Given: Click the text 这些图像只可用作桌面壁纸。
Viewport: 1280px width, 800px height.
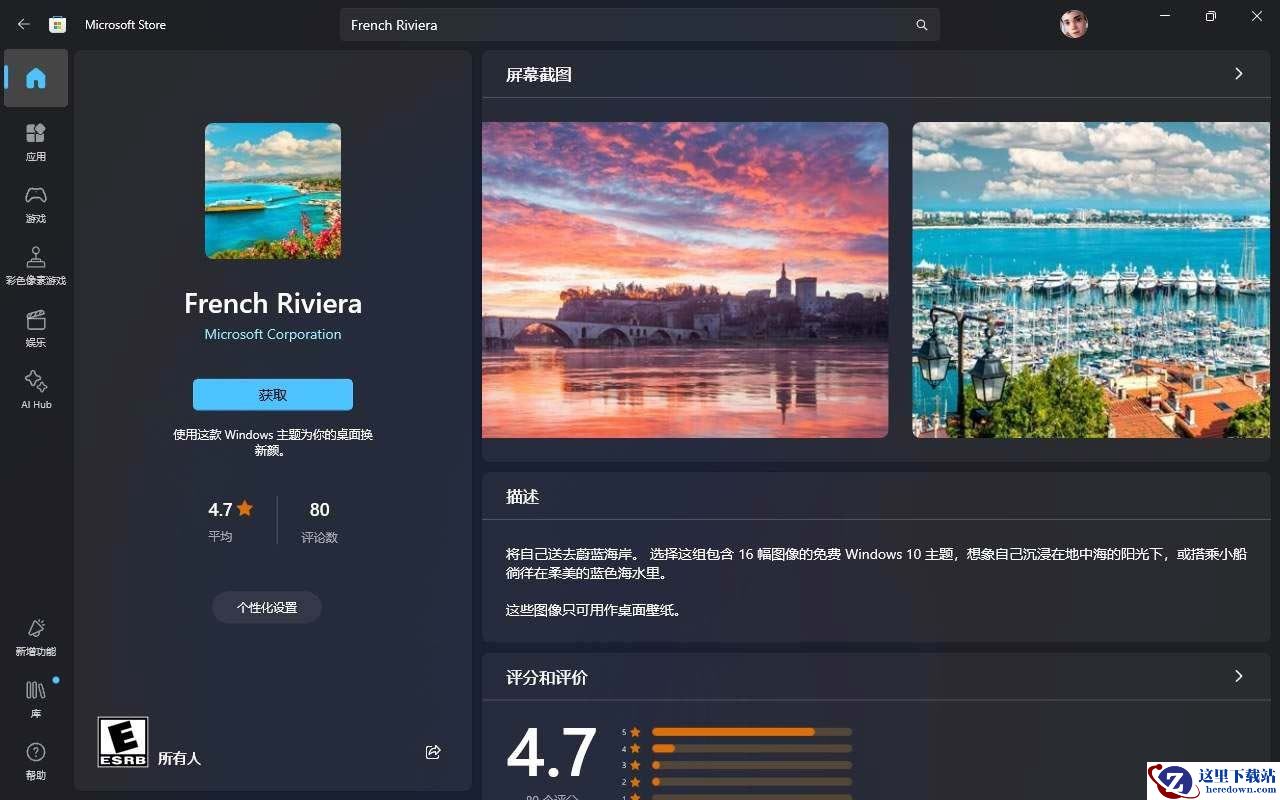Looking at the screenshot, I should (596, 610).
